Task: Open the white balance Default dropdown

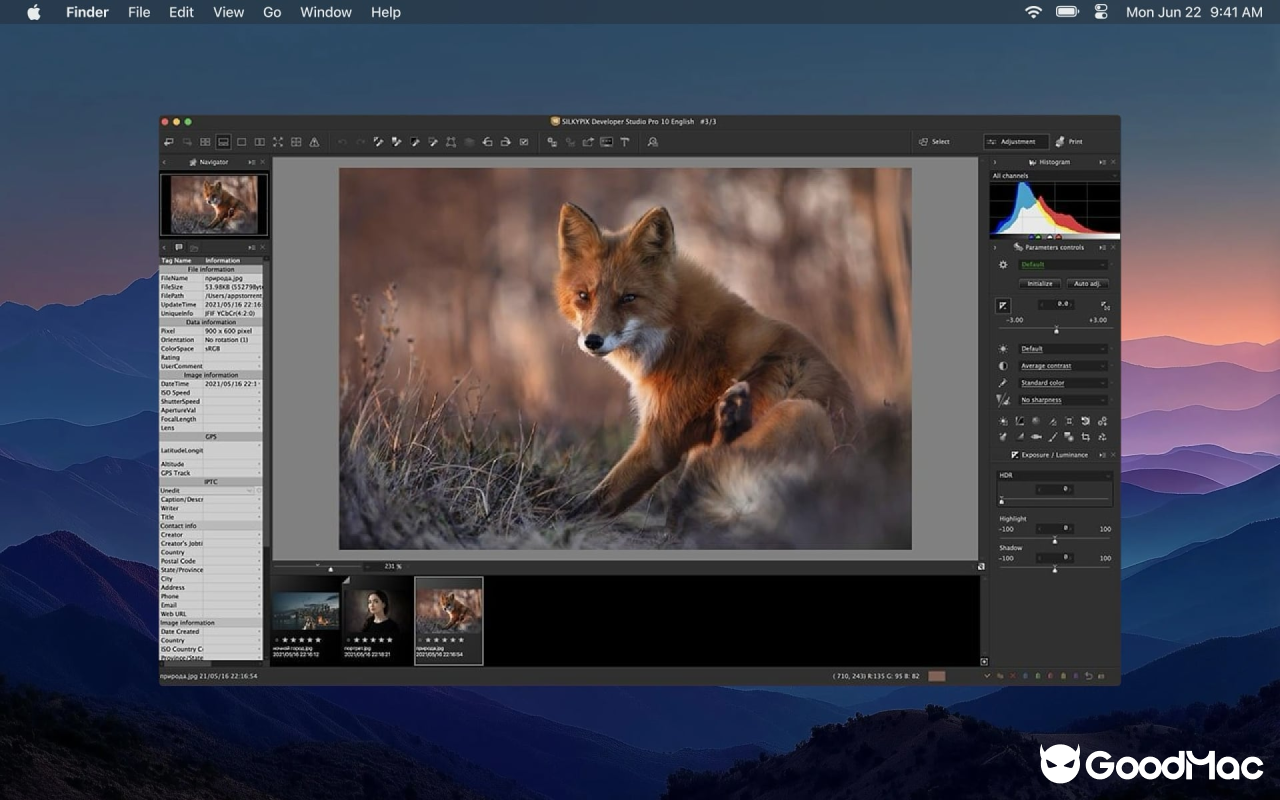Action: 1063,349
